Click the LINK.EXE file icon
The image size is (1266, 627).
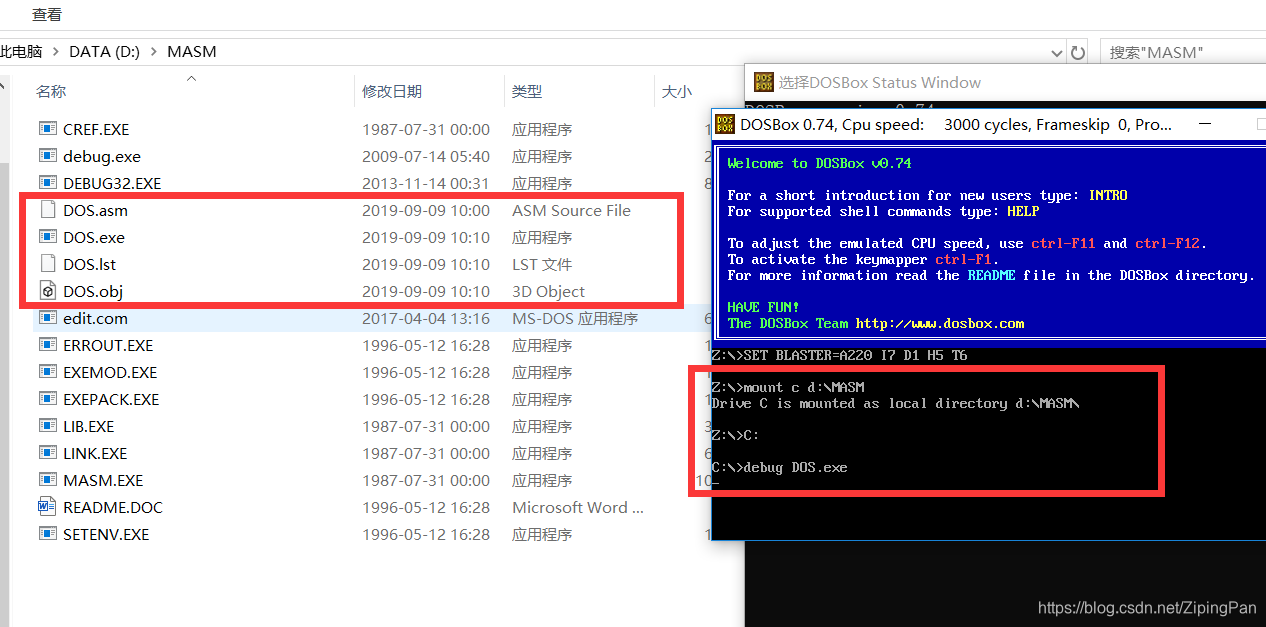[x=47, y=453]
